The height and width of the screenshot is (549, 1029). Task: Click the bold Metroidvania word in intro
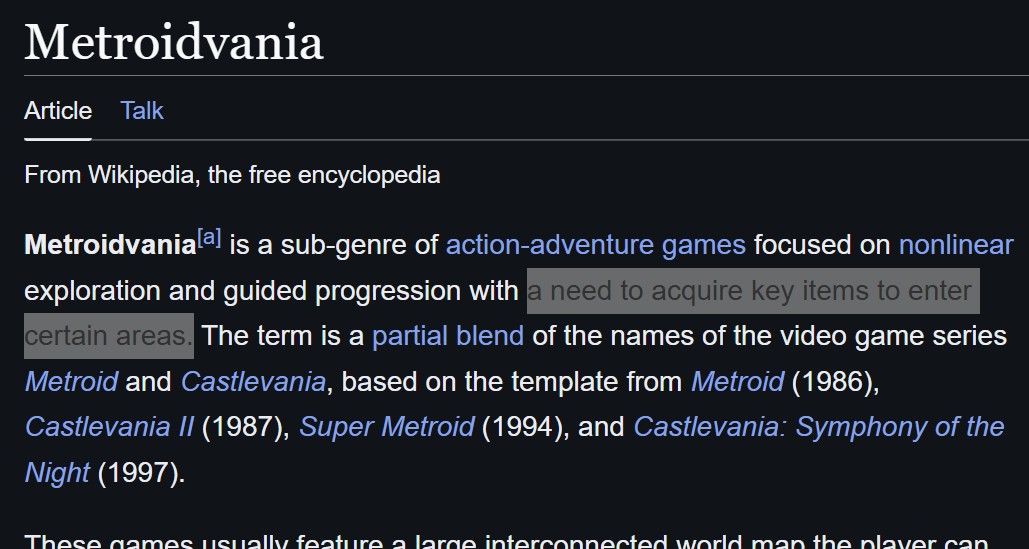click(x=110, y=245)
